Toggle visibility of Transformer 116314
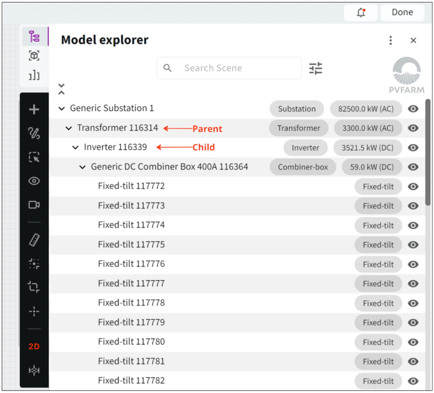The height and width of the screenshot is (393, 434). [x=413, y=128]
